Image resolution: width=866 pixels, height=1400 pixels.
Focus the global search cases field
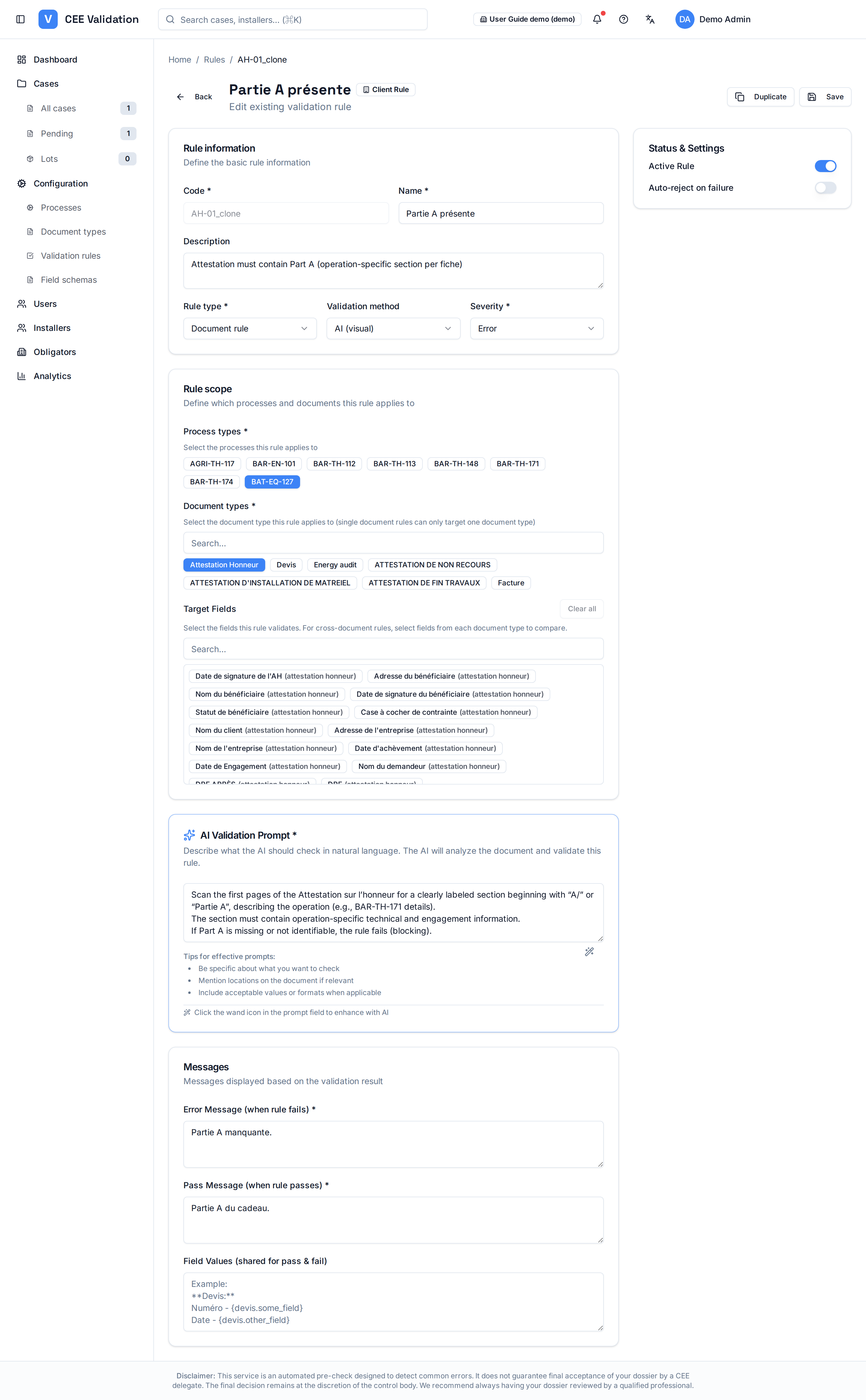[x=293, y=20]
